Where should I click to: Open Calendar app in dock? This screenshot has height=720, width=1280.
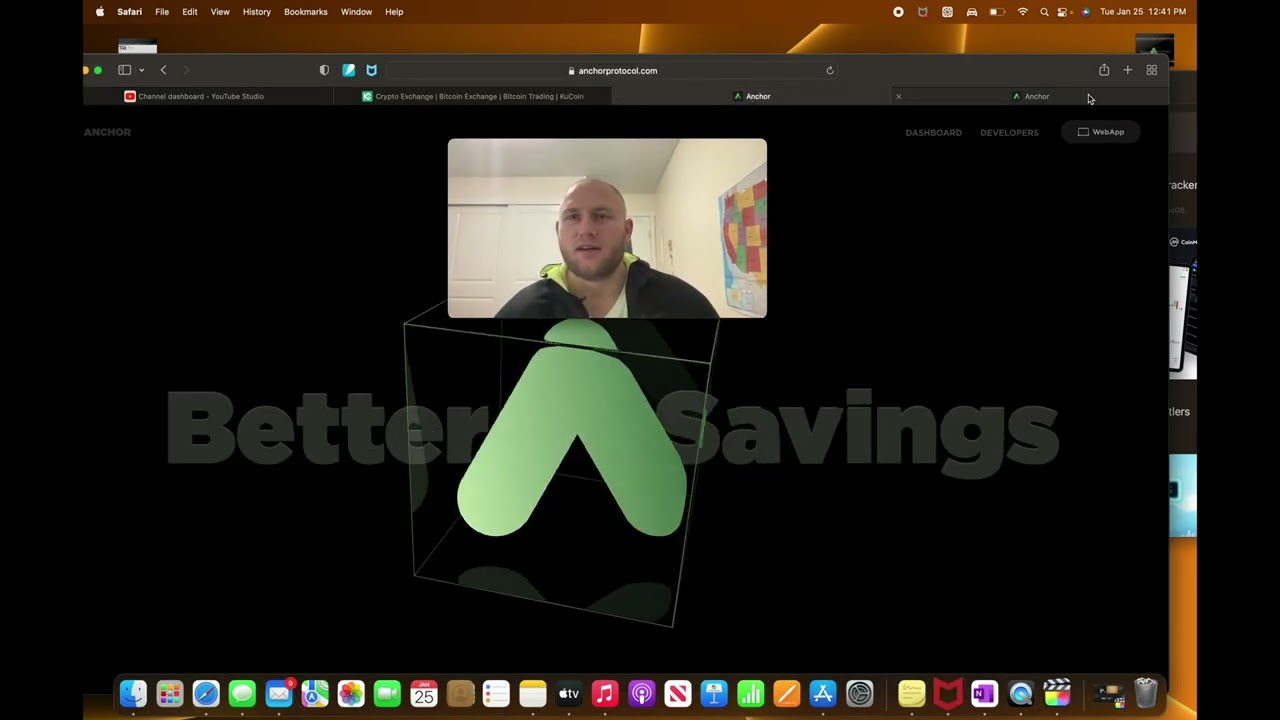(424, 694)
